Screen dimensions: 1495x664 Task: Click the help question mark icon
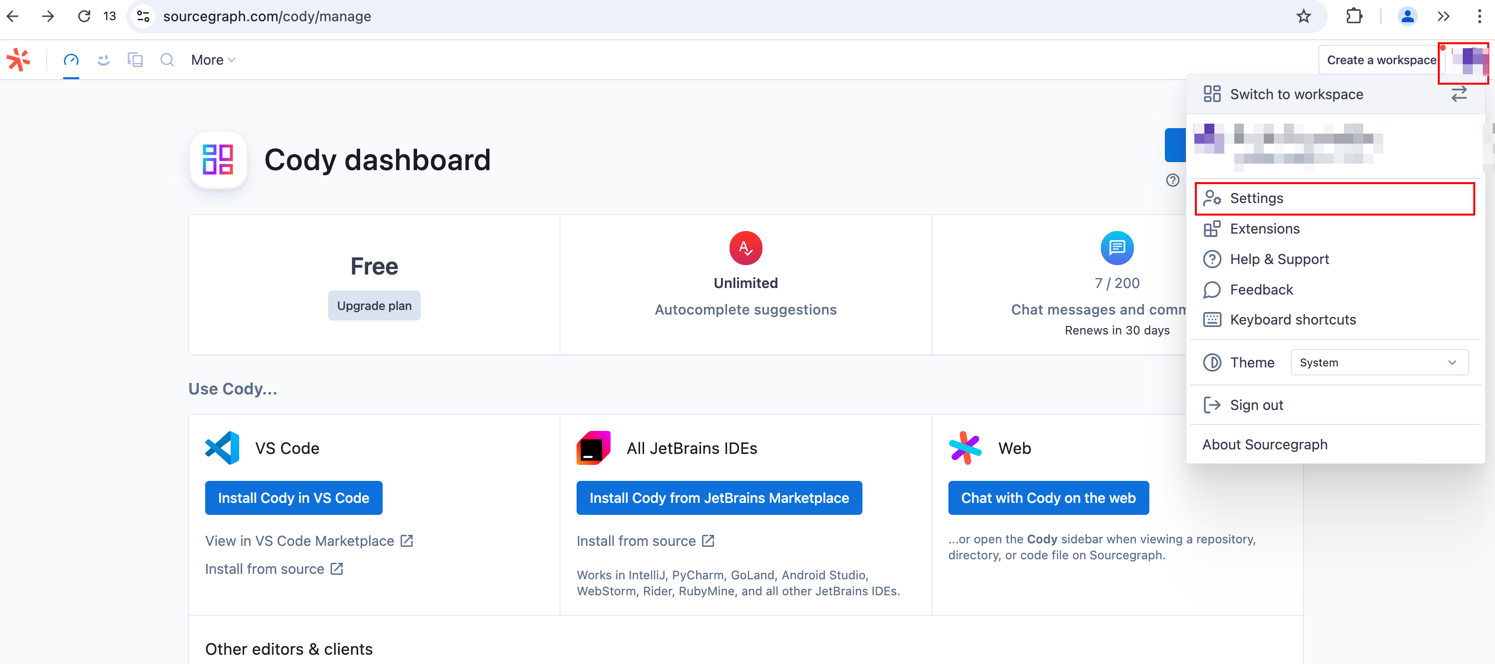click(x=1172, y=180)
